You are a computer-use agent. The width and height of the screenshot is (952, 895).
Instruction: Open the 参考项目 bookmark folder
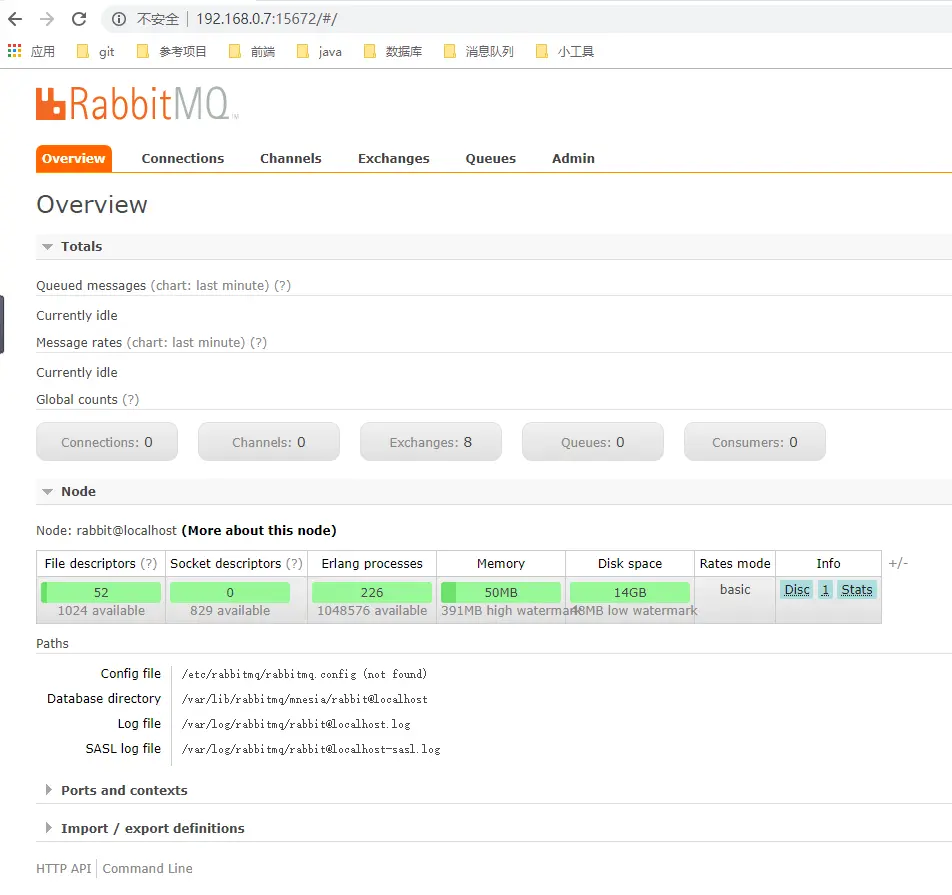172,52
